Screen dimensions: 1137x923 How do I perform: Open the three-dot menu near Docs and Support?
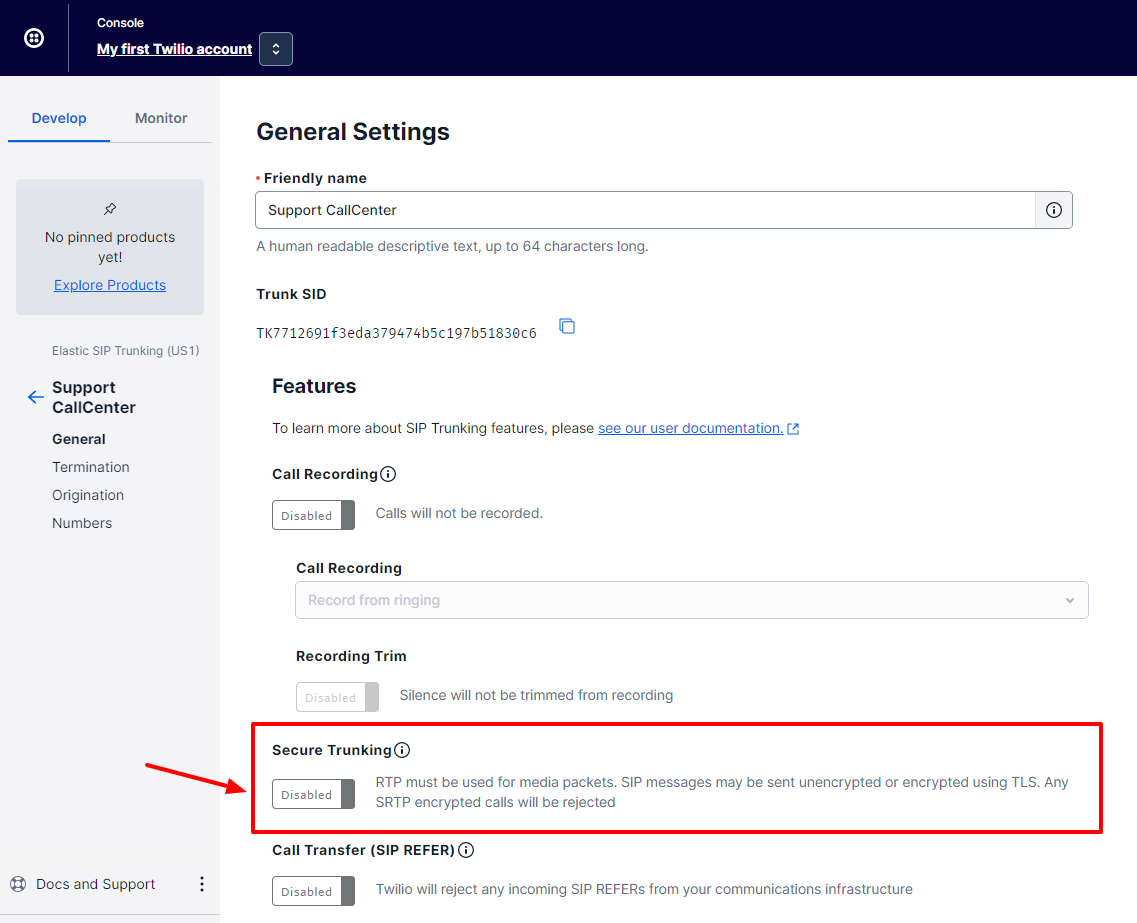(202, 884)
